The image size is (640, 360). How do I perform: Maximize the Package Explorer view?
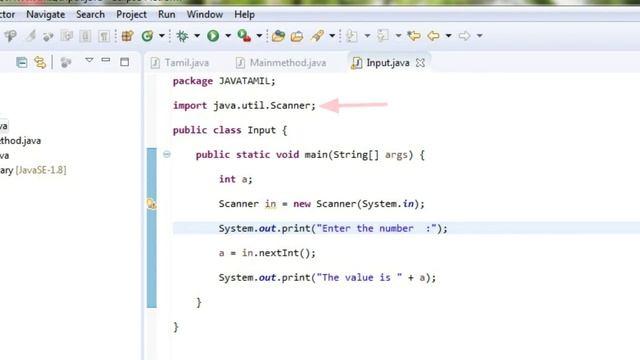point(124,62)
